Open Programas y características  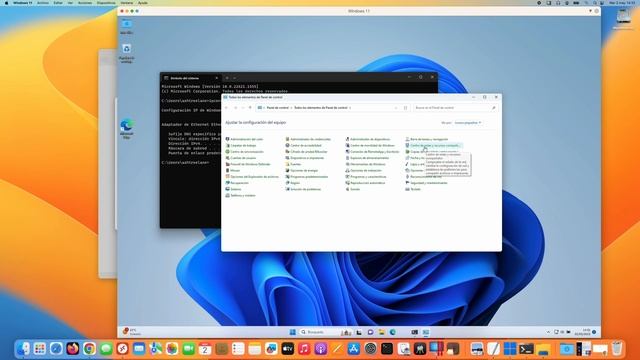pos(366,177)
